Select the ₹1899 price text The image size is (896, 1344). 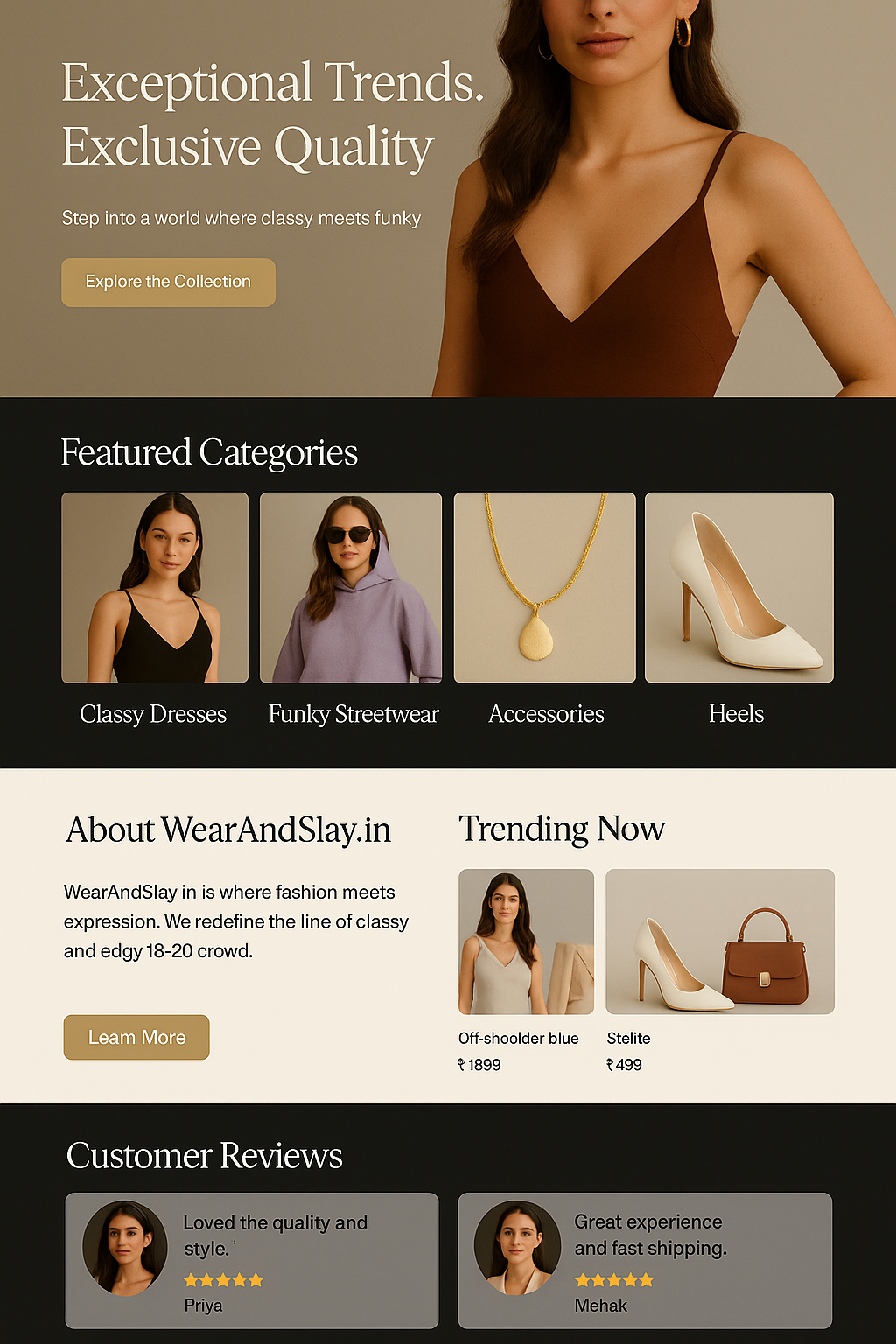(x=479, y=1065)
